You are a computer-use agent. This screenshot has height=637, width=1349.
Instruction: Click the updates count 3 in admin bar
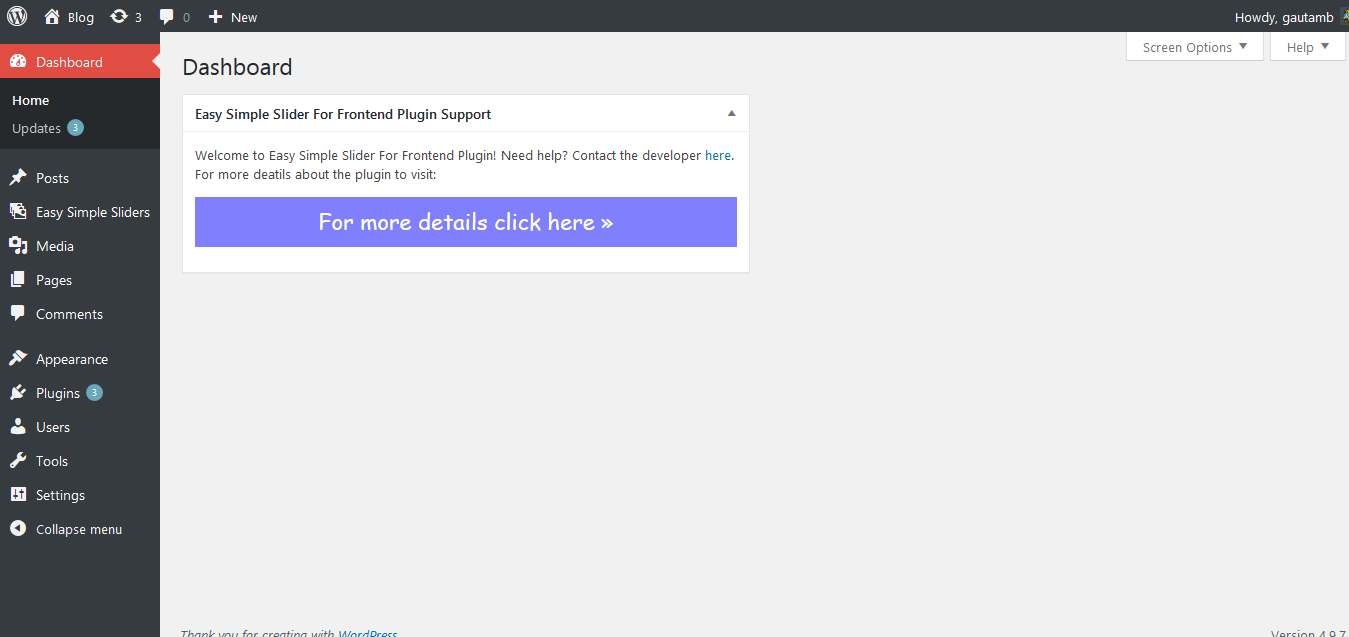pyautogui.click(x=138, y=17)
